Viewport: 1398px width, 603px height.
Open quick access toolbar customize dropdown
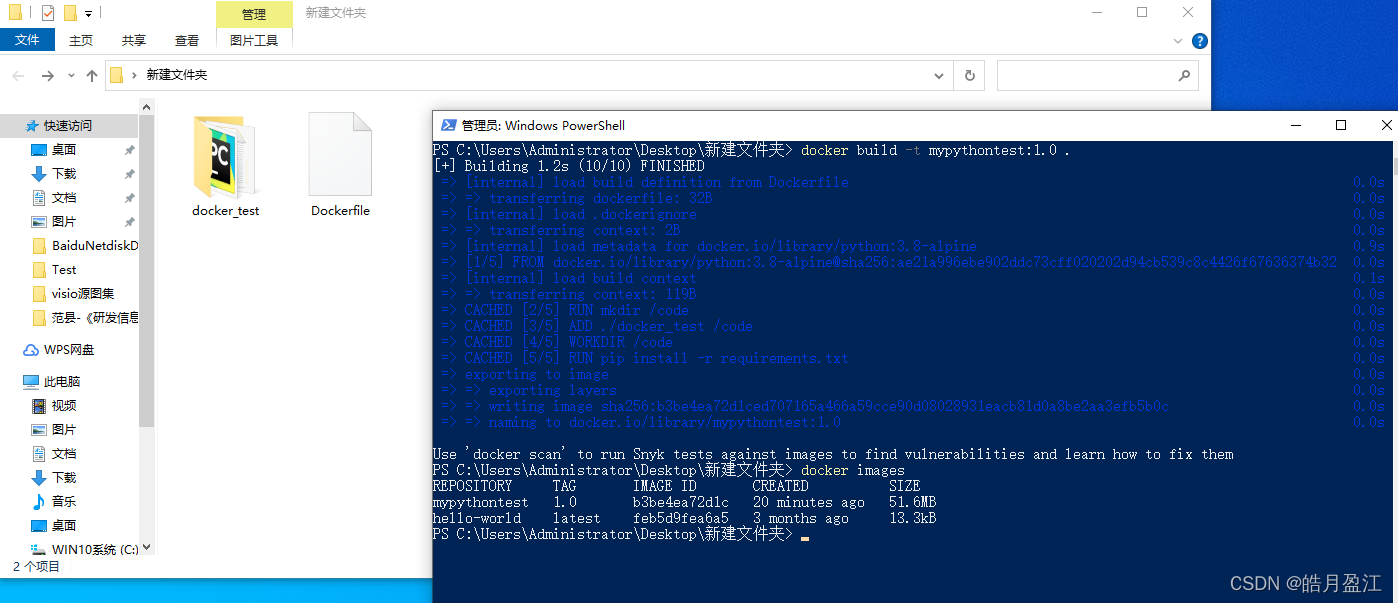tap(89, 14)
